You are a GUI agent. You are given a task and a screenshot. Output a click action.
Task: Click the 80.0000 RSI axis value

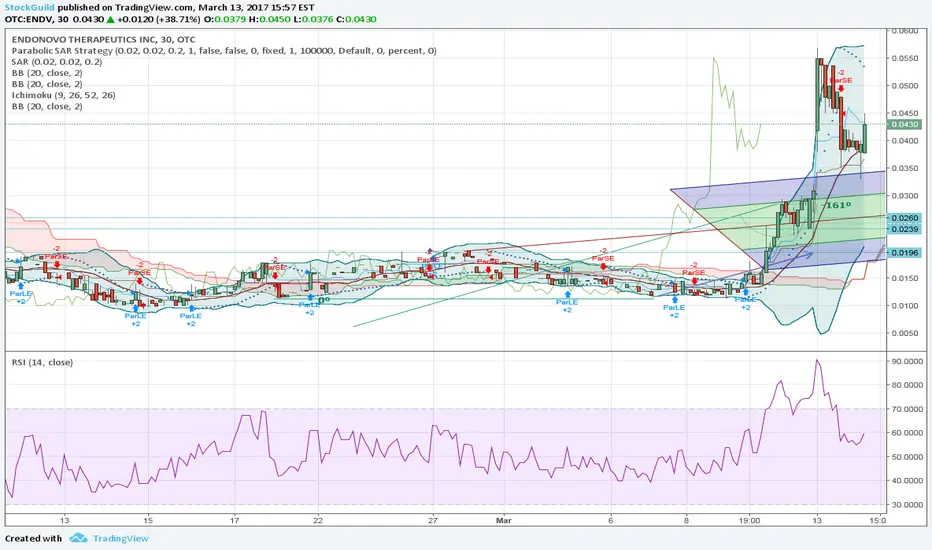[907, 385]
